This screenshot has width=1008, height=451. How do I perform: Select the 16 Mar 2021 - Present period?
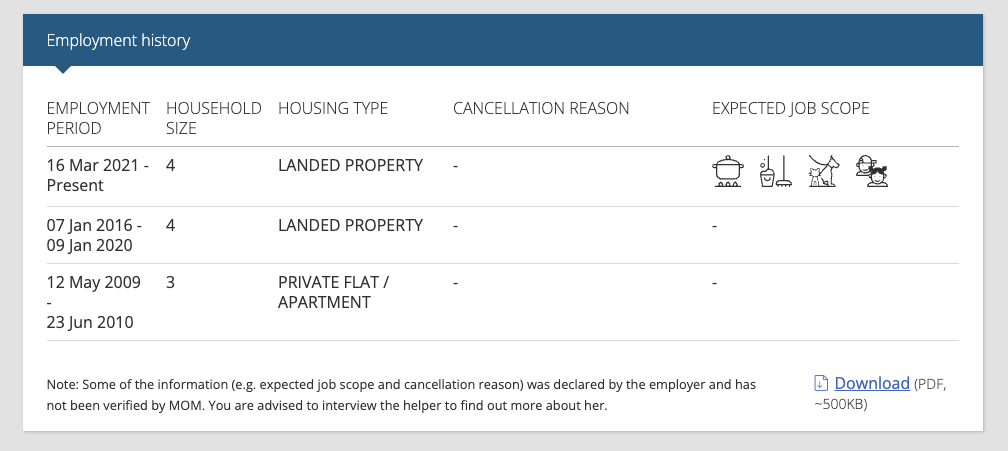point(98,175)
